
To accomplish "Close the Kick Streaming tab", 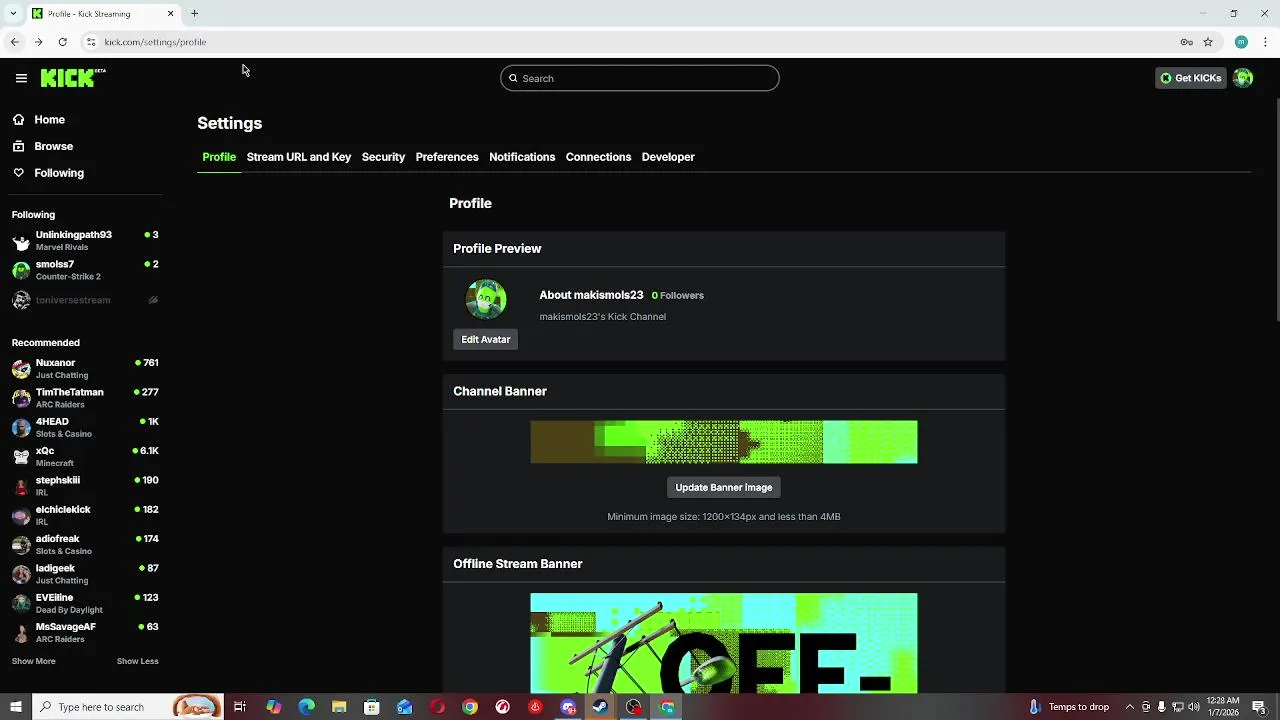I will click(170, 14).
